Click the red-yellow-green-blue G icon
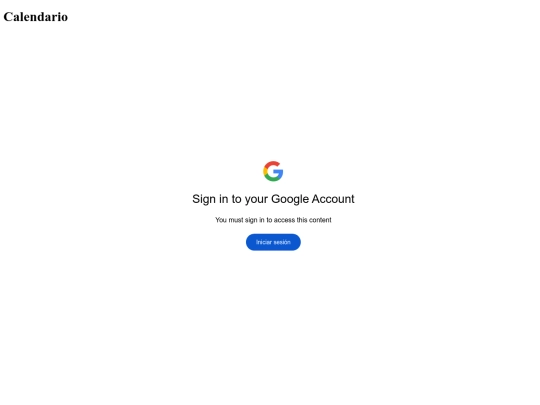Image resolution: width=540 pixels, height=405 pixels. pos(273,171)
